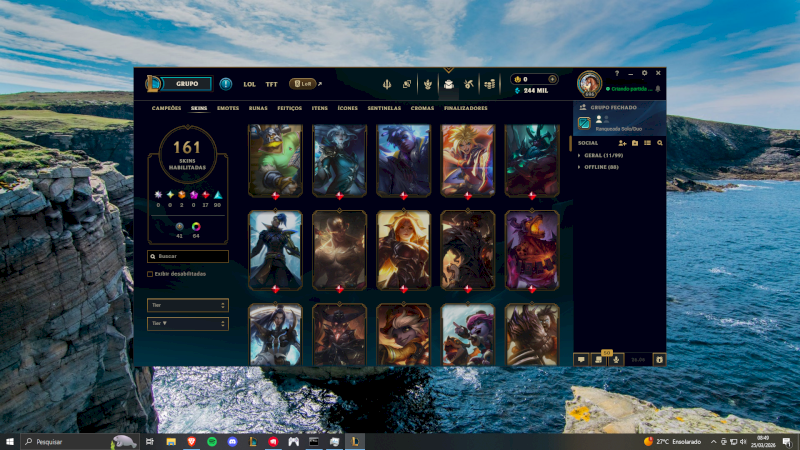800x450 pixels.
Task: Open the SENTINELAS tab
Action: point(384,108)
